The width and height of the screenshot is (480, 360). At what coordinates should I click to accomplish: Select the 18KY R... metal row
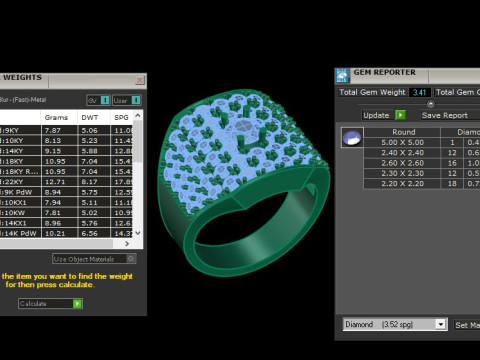tap(67, 172)
